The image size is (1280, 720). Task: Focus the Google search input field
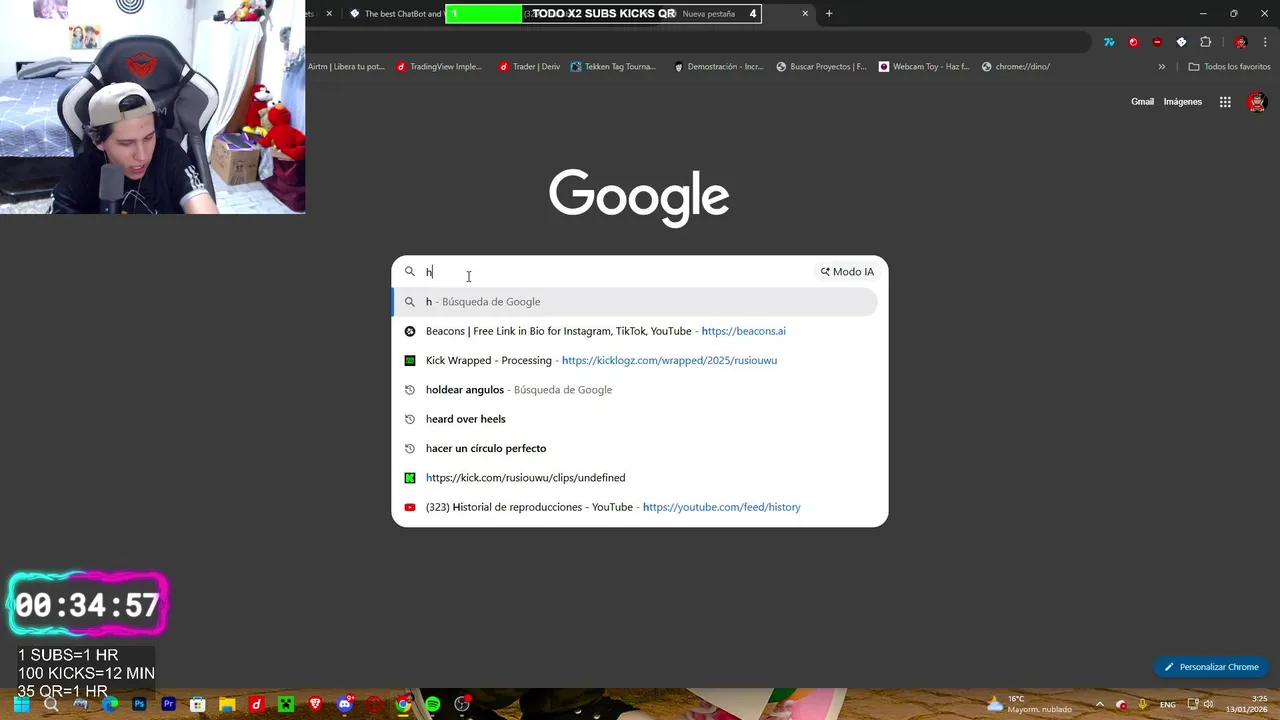coord(615,272)
